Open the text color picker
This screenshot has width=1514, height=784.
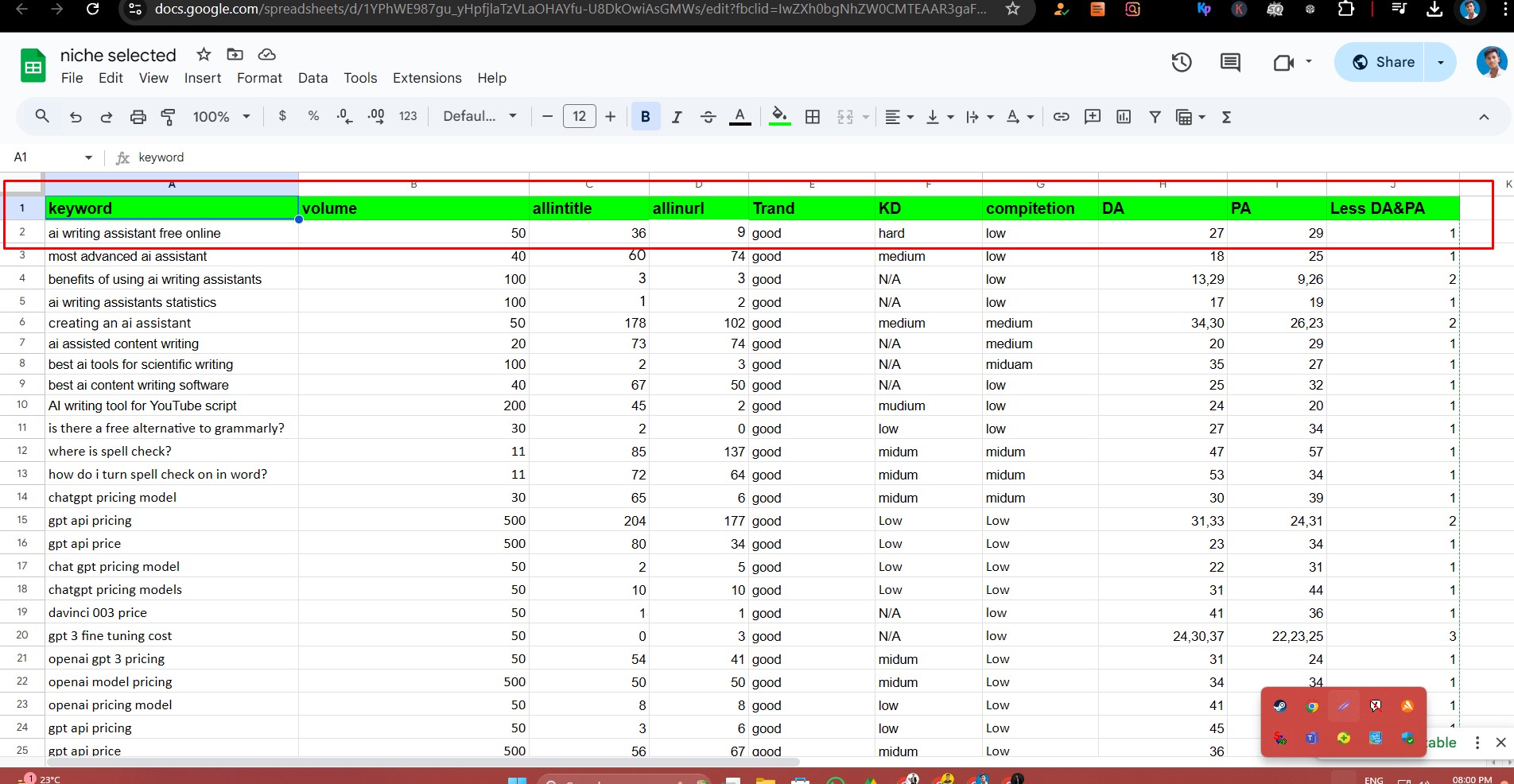pyautogui.click(x=740, y=117)
